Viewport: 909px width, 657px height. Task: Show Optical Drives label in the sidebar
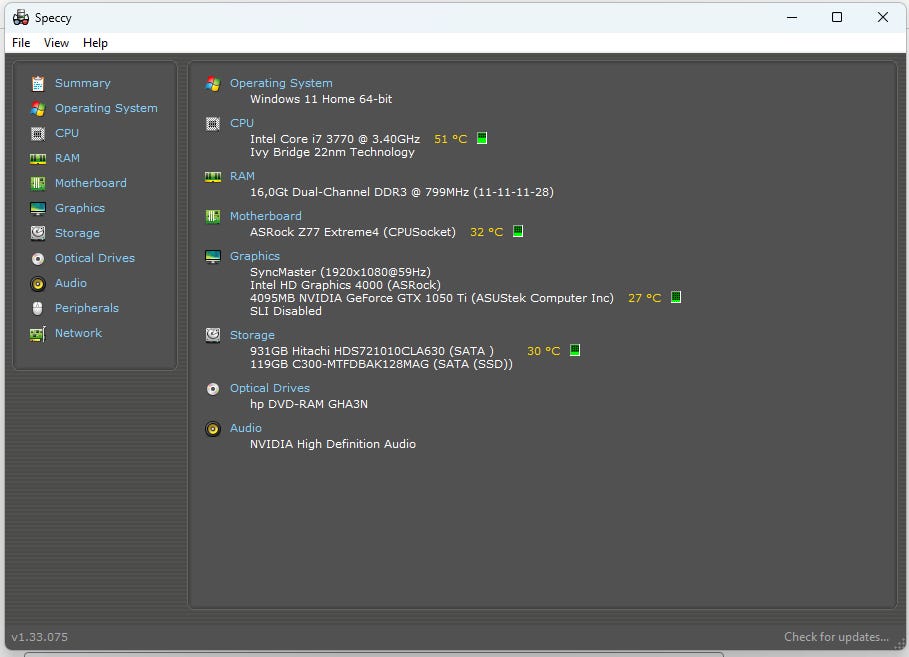pos(95,258)
